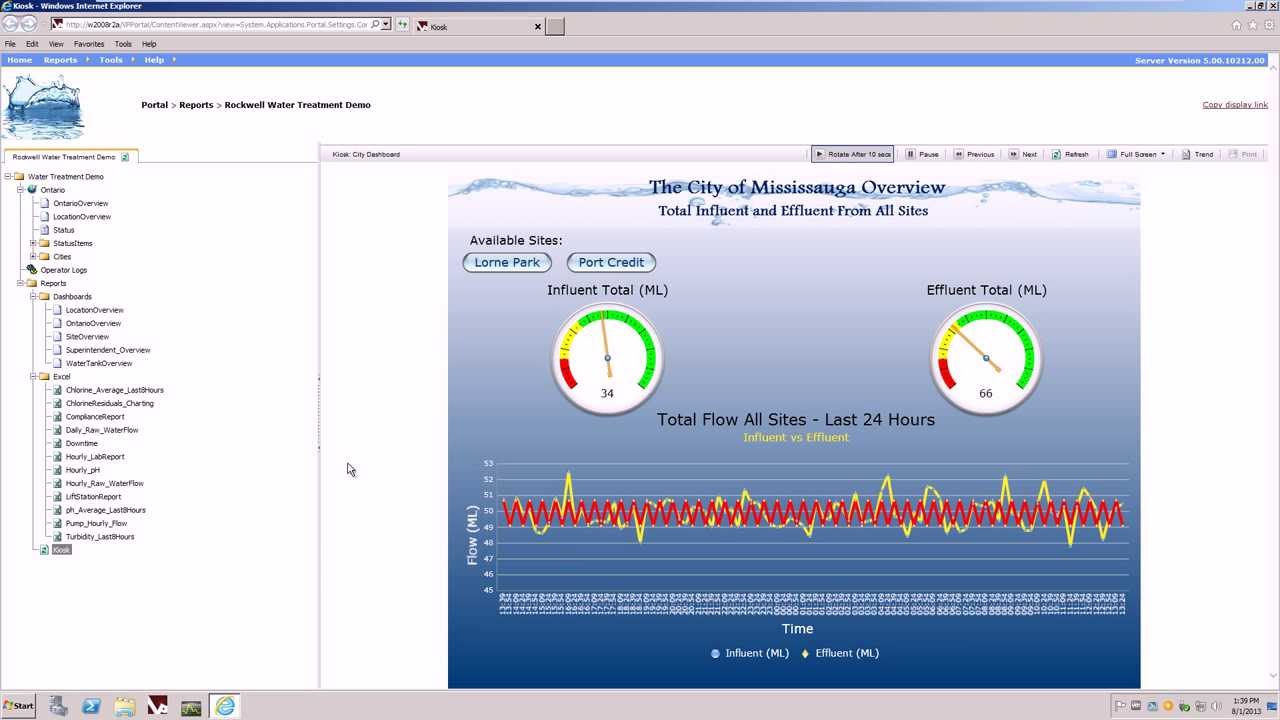The image size is (1280, 720).
Task: Open the browser View menu
Action: (x=56, y=44)
